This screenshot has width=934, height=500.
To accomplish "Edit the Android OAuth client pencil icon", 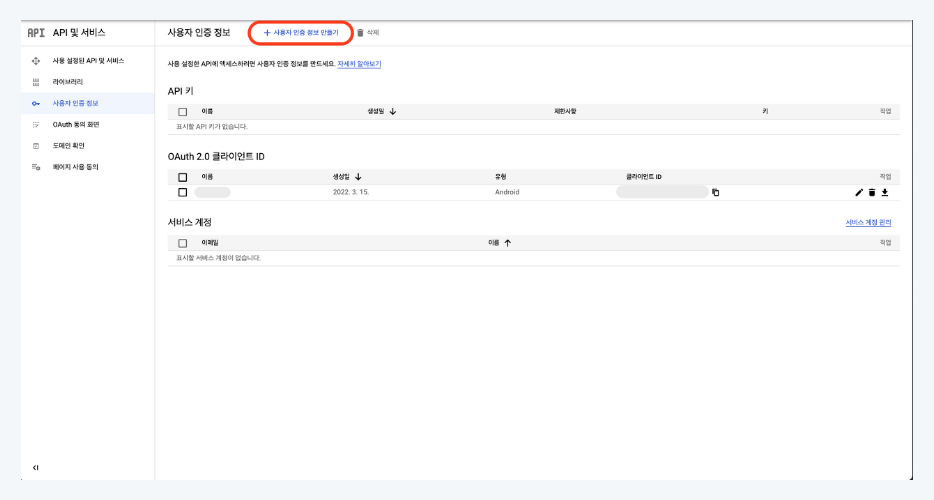I will click(x=858, y=192).
